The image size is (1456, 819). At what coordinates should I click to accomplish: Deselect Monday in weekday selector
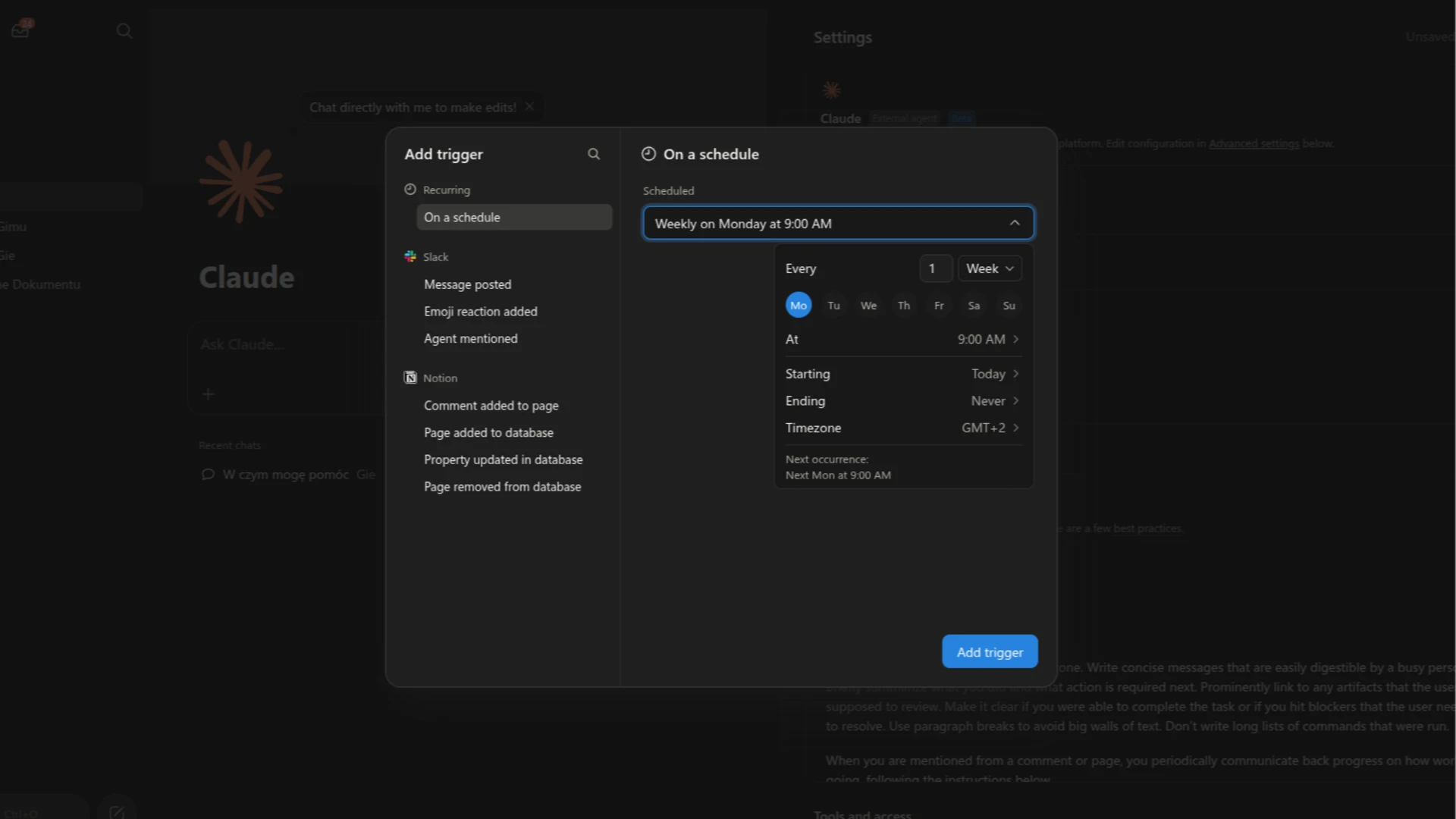coord(799,305)
